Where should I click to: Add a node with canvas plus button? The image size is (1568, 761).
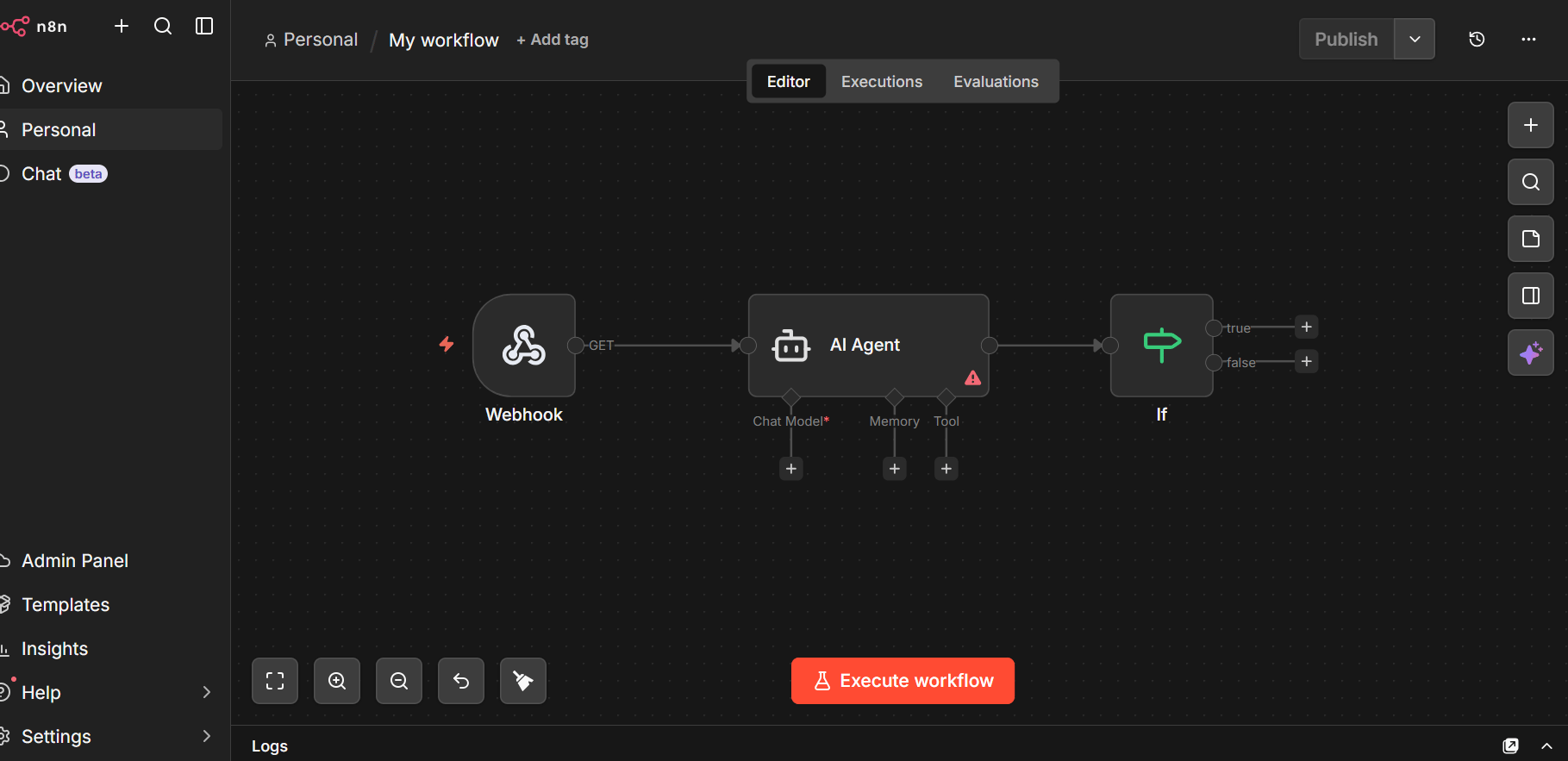pos(1531,125)
